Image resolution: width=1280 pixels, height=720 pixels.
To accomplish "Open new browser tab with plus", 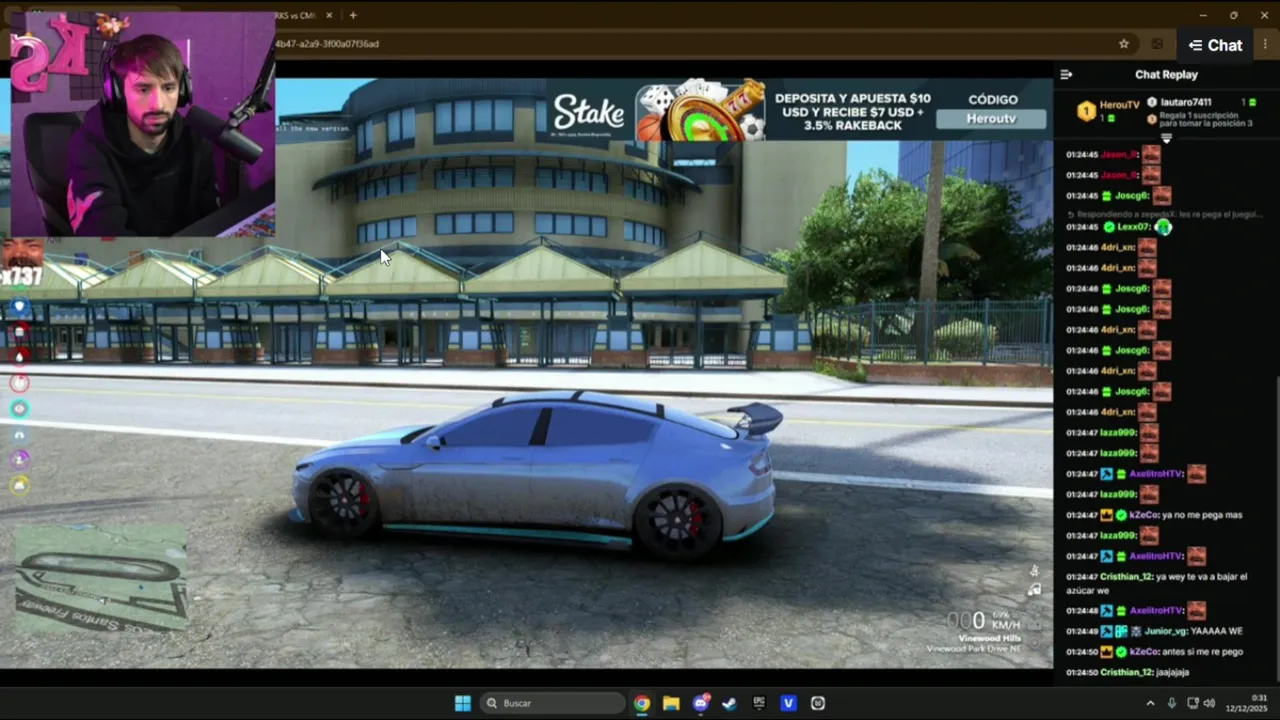I will tap(353, 15).
